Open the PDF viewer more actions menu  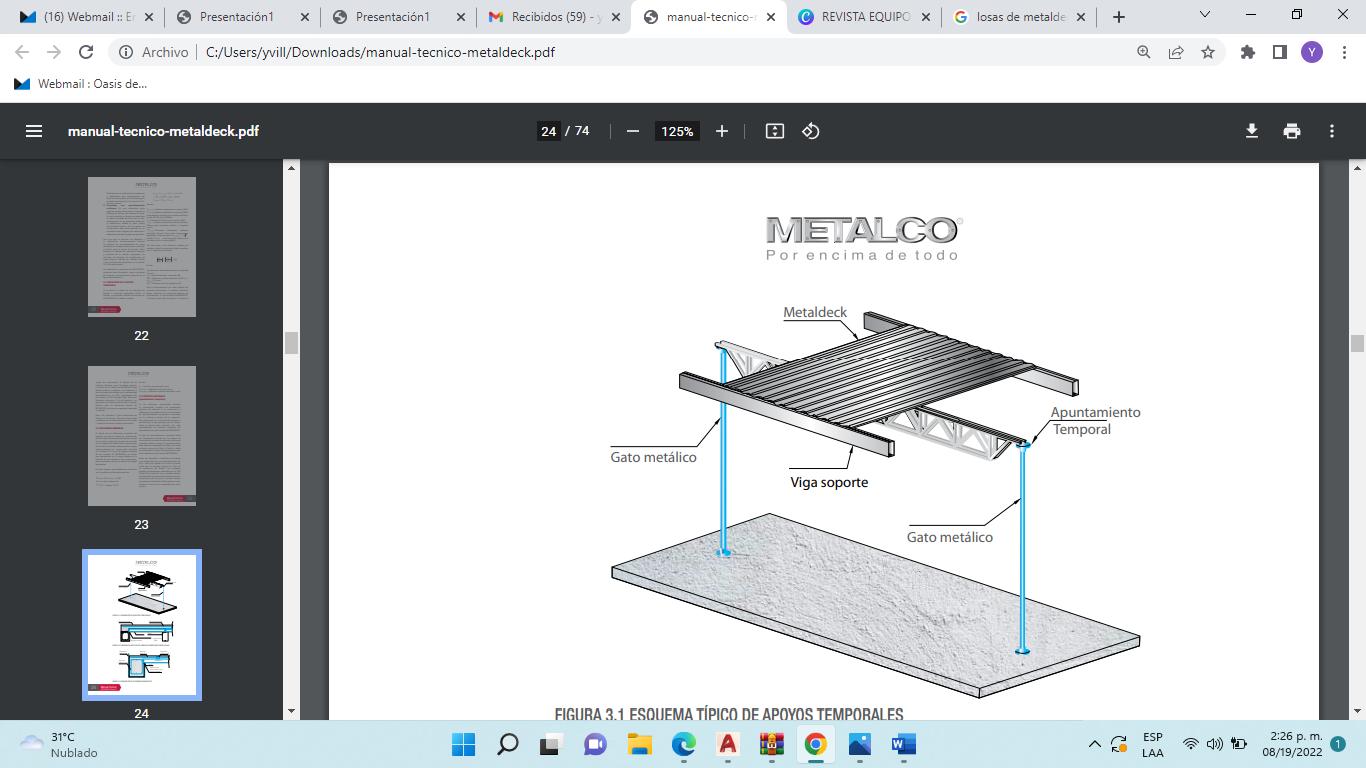coord(1332,131)
